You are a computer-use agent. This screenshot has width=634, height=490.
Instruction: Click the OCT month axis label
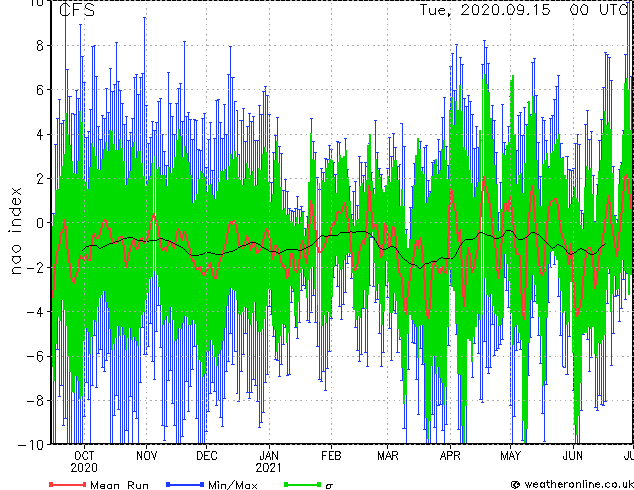click(x=84, y=456)
